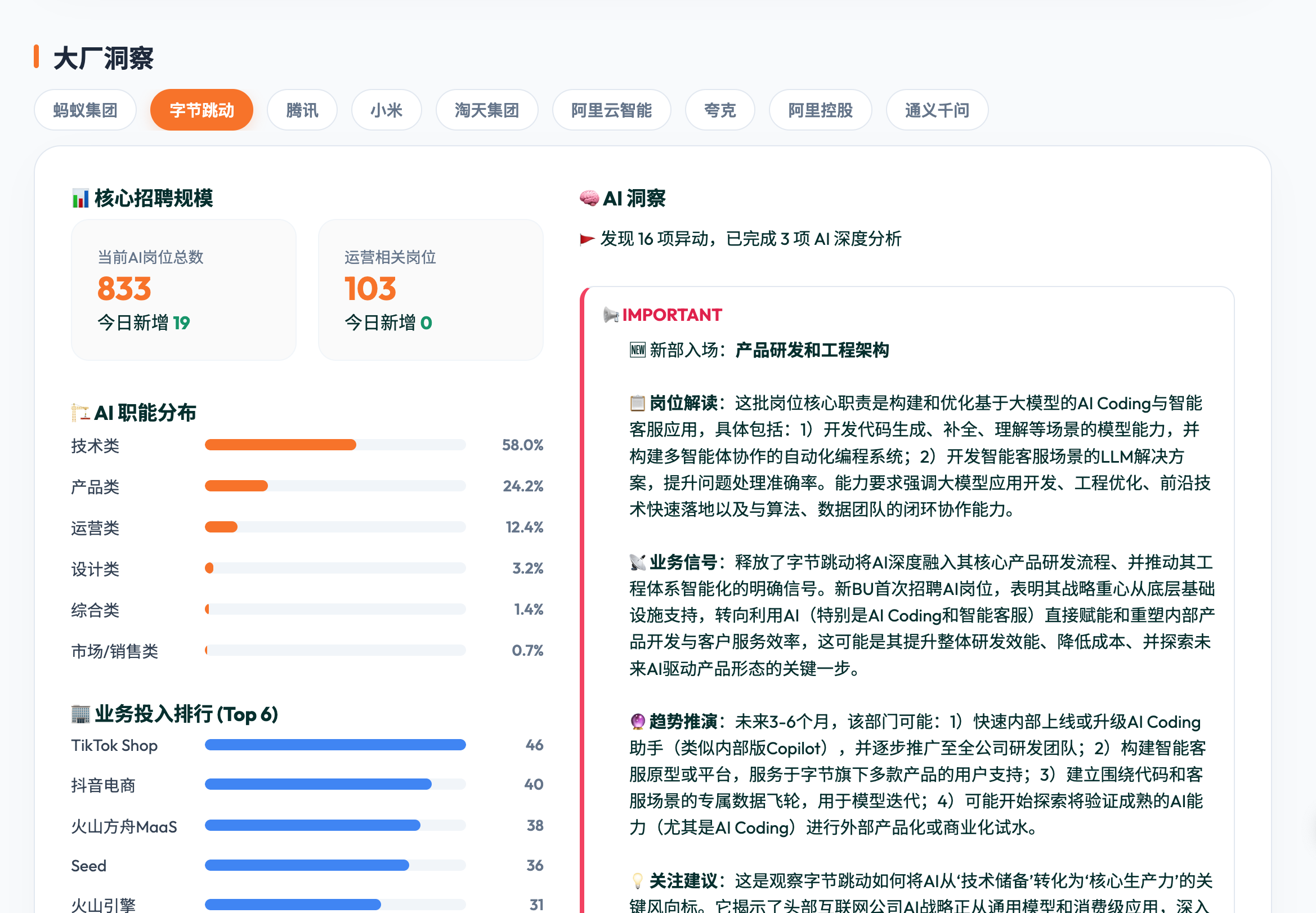Click the TikTok Shop label
This screenshot has height=913, width=1316.
pyautogui.click(x=114, y=745)
